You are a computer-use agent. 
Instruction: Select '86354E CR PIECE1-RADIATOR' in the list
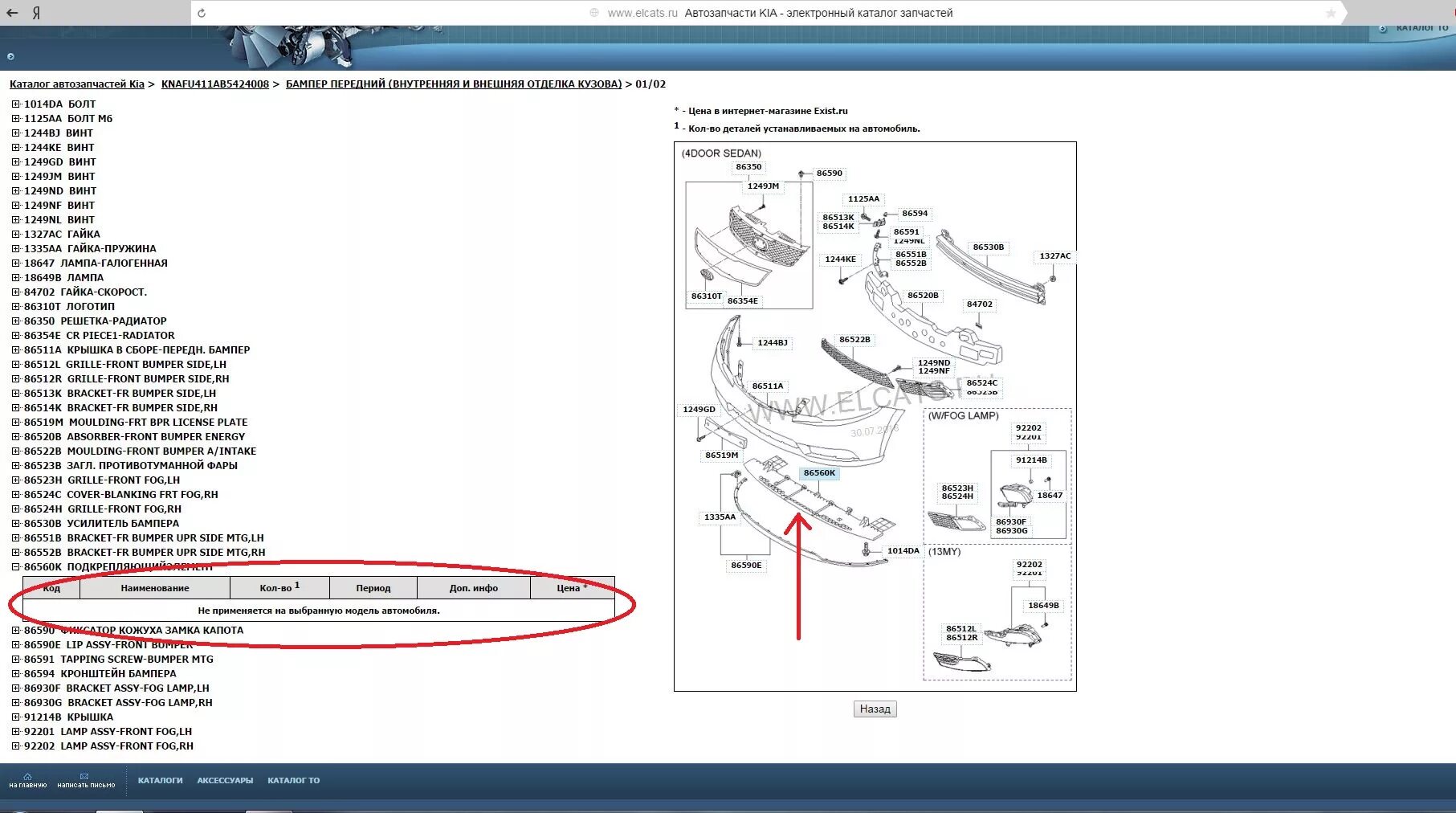[100, 336]
